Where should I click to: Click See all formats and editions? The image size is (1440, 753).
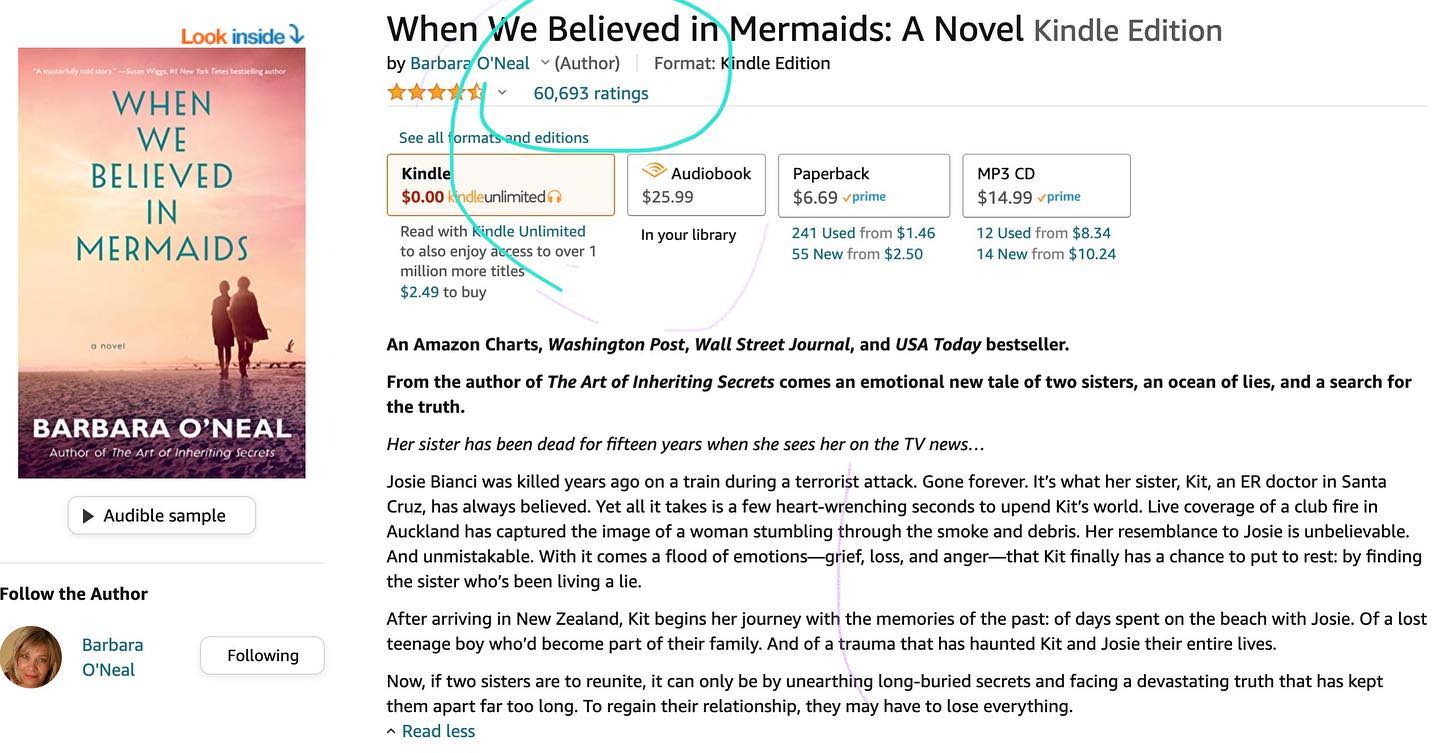[x=494, y=138]
